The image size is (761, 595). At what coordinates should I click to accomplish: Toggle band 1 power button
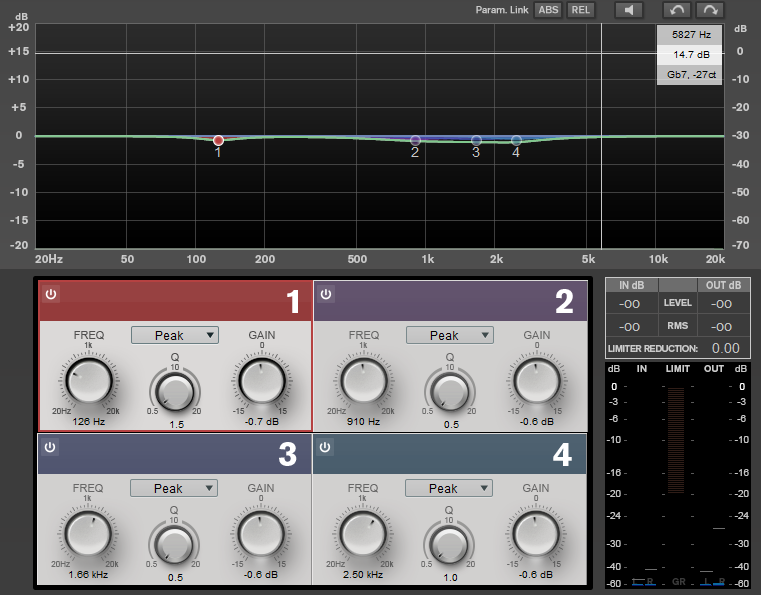51,294
